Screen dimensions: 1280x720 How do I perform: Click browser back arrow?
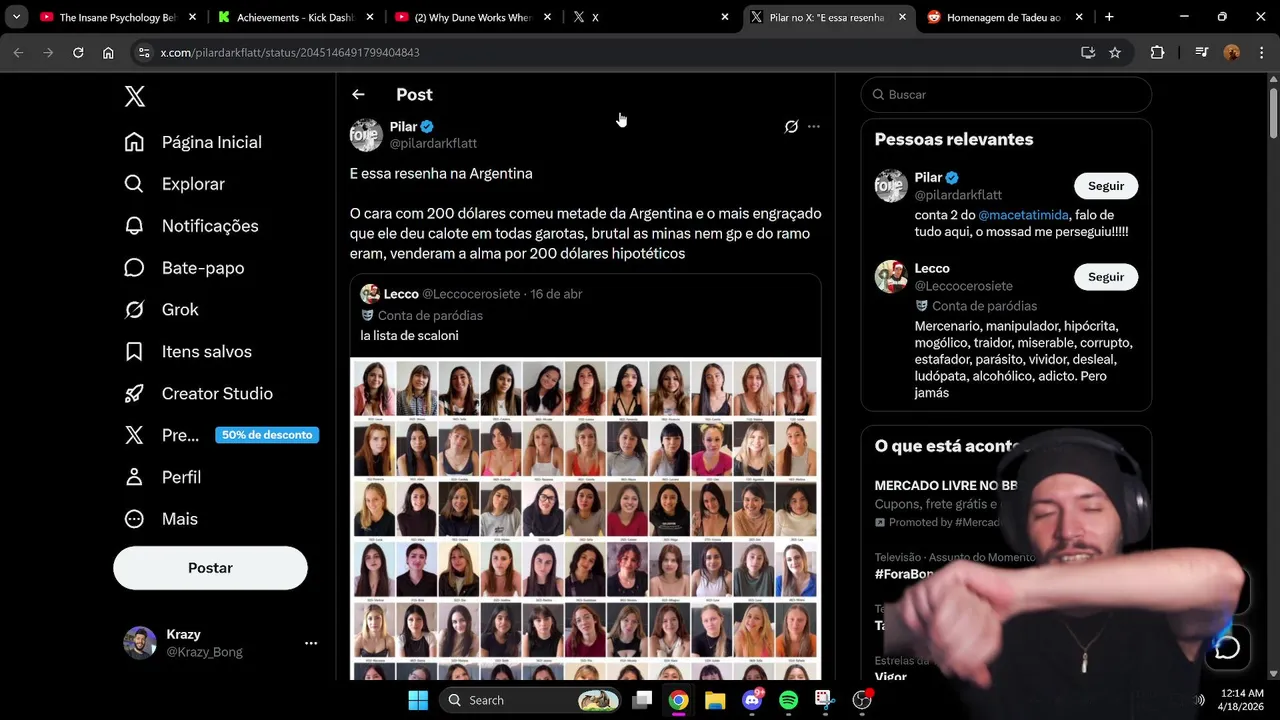click(x=18, y=52)
